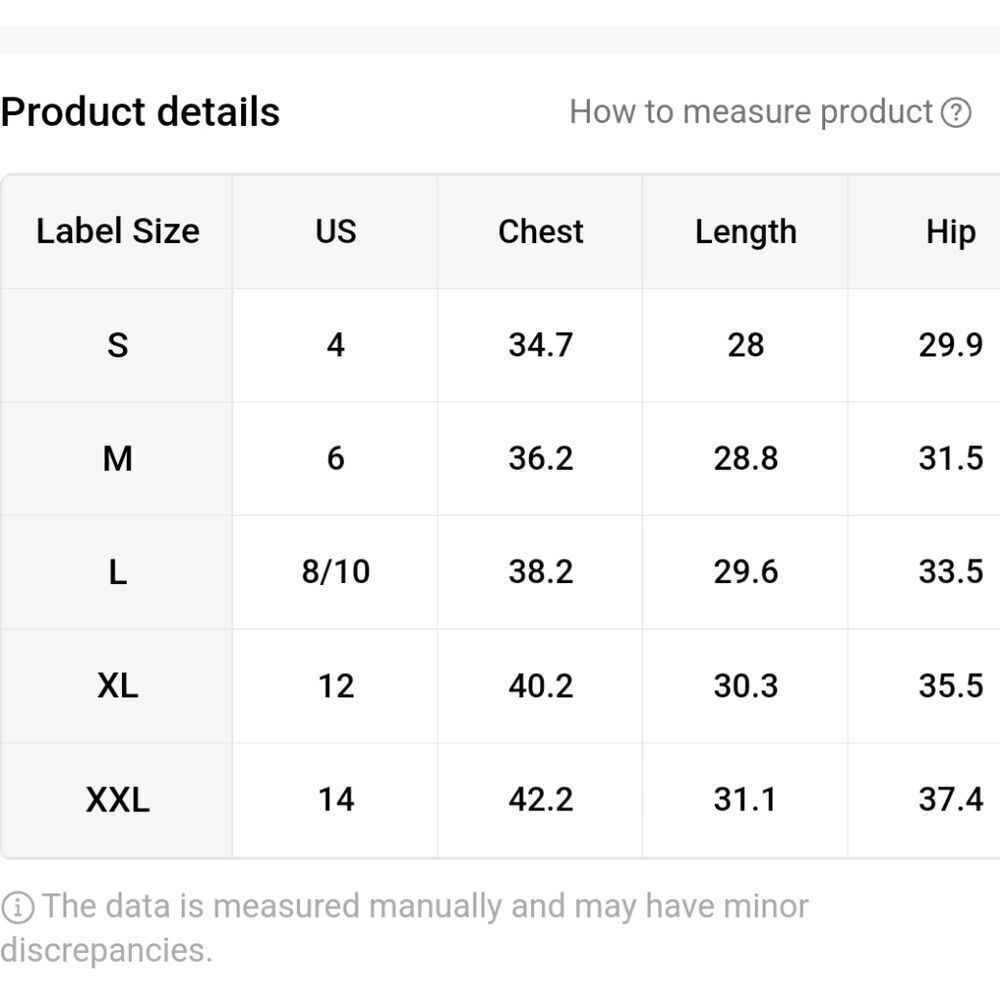Click the info icon beside data disclaimer
Image resolution: width=1000 pixels, height=1000 pixels.
(x=17, y=908)
